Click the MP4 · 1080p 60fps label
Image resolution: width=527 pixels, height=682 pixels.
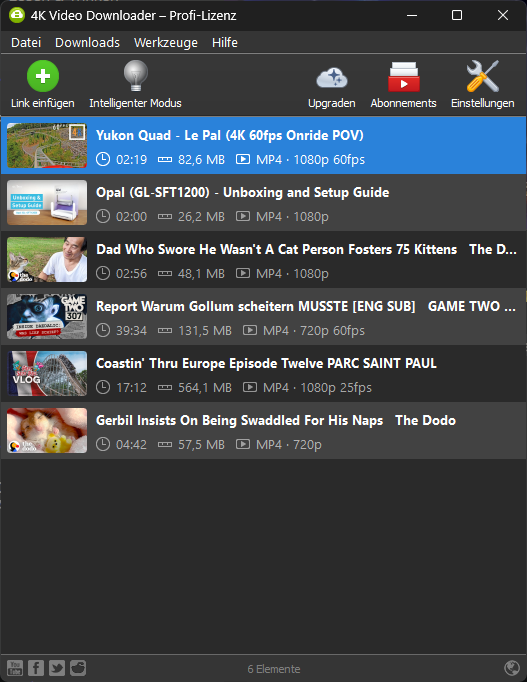pos(310,160)
